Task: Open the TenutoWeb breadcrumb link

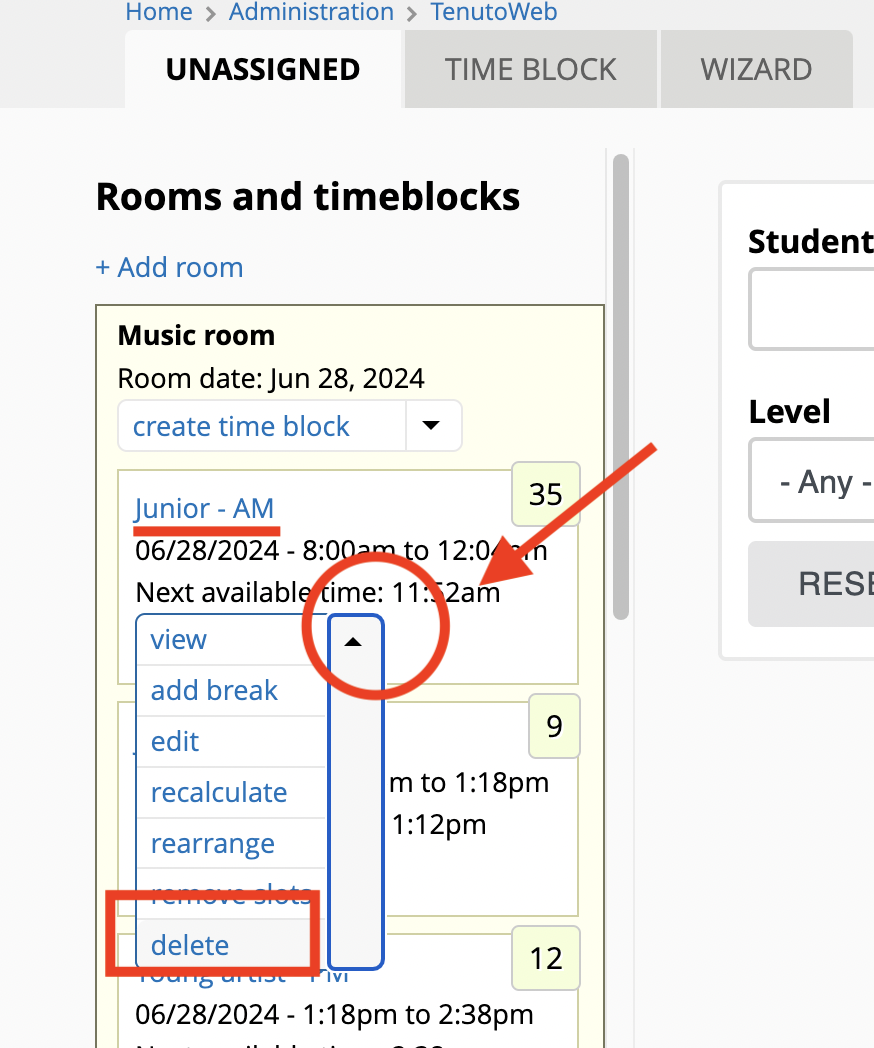Action: coord(494,12)
